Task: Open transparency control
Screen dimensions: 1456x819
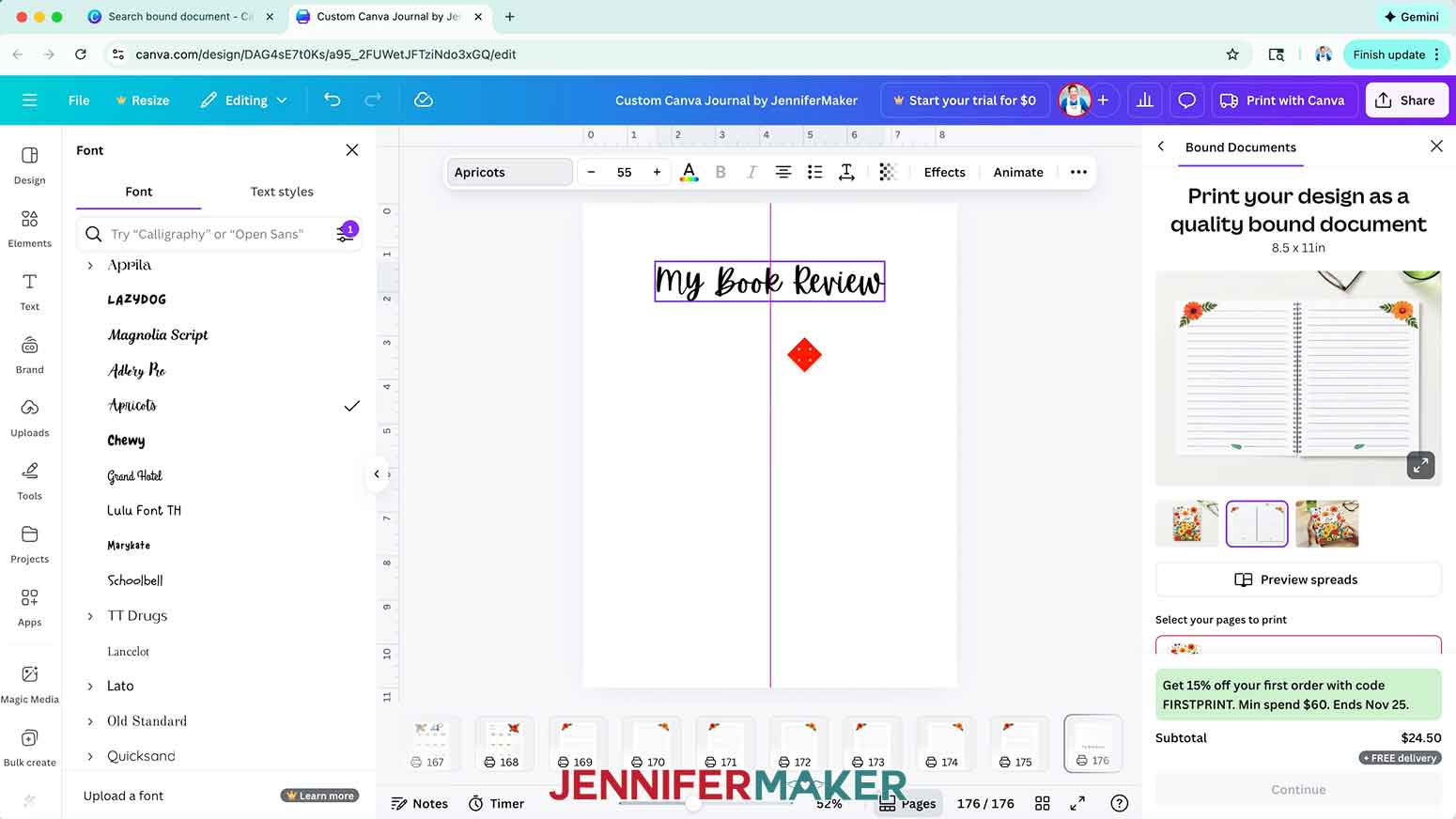Action: [888, 172]
